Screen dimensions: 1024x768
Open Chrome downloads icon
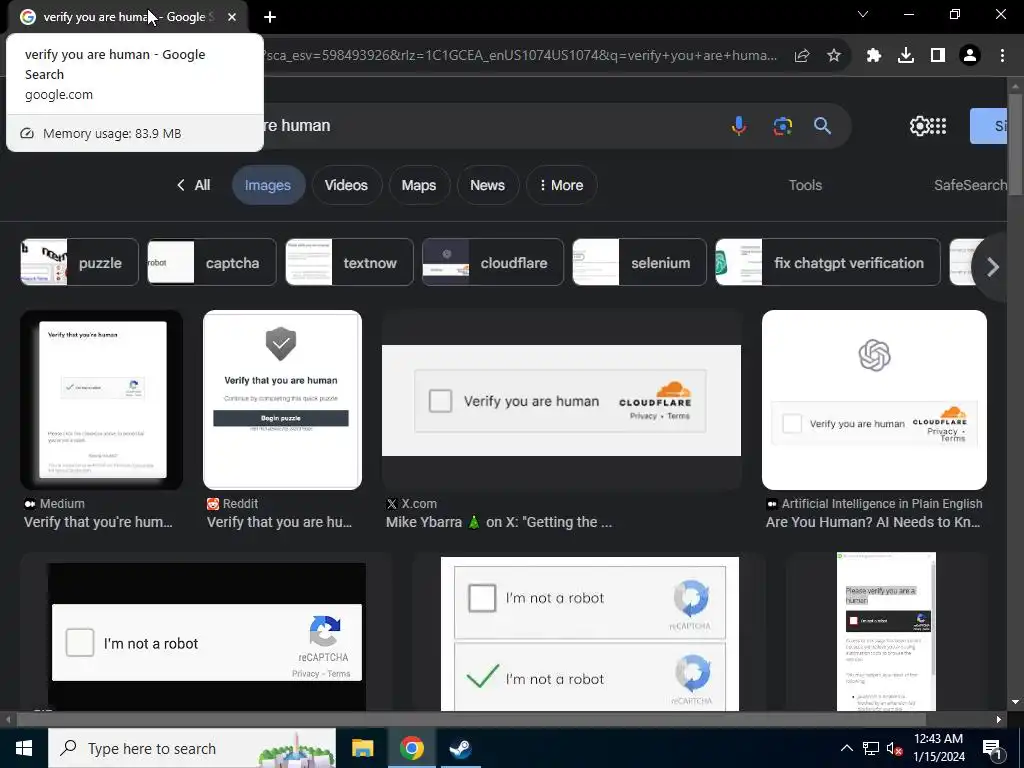click(906, 56)
